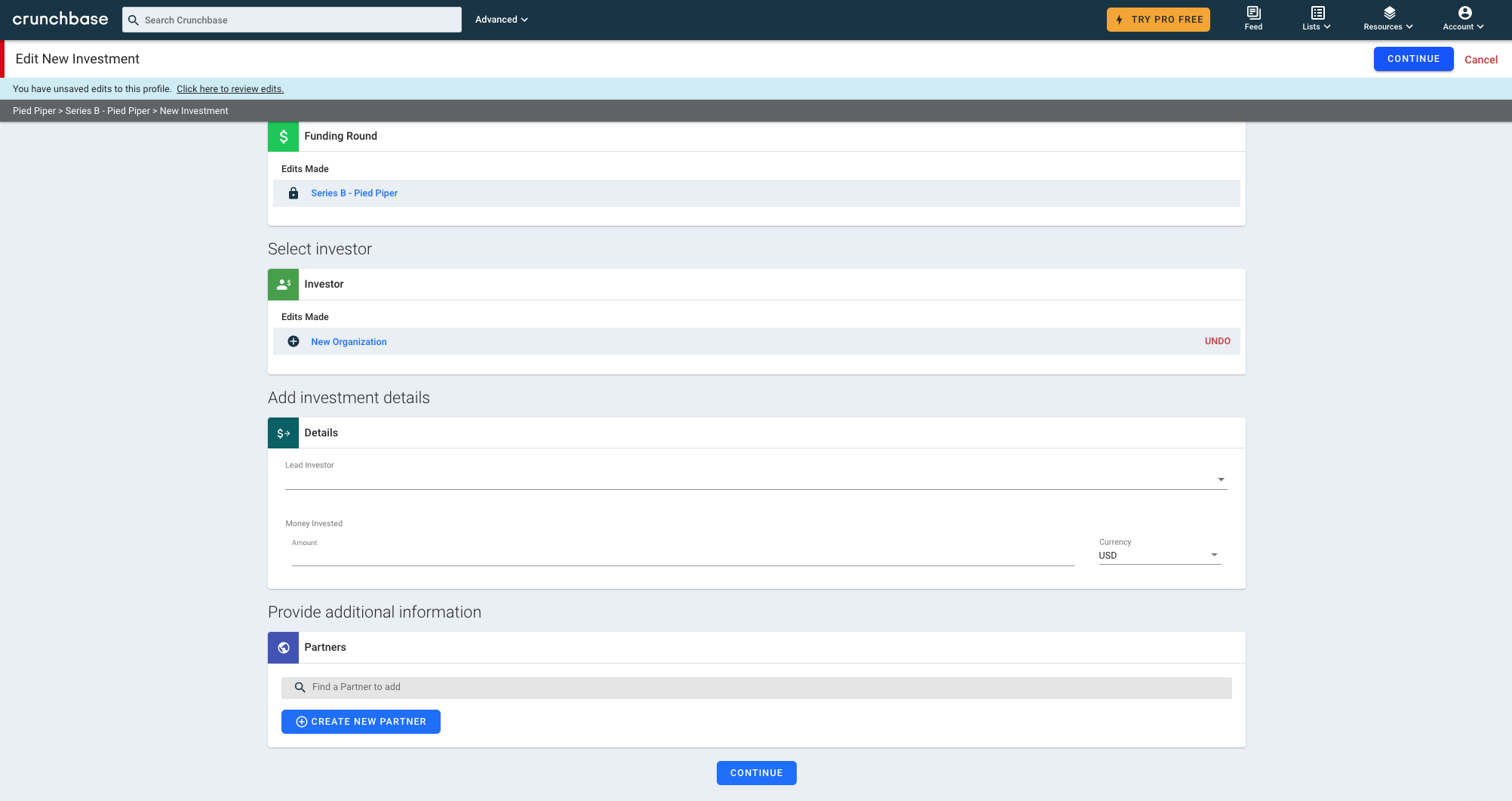
Task: Click the plus icon beside New Organization
Action: tap(293, 341)
